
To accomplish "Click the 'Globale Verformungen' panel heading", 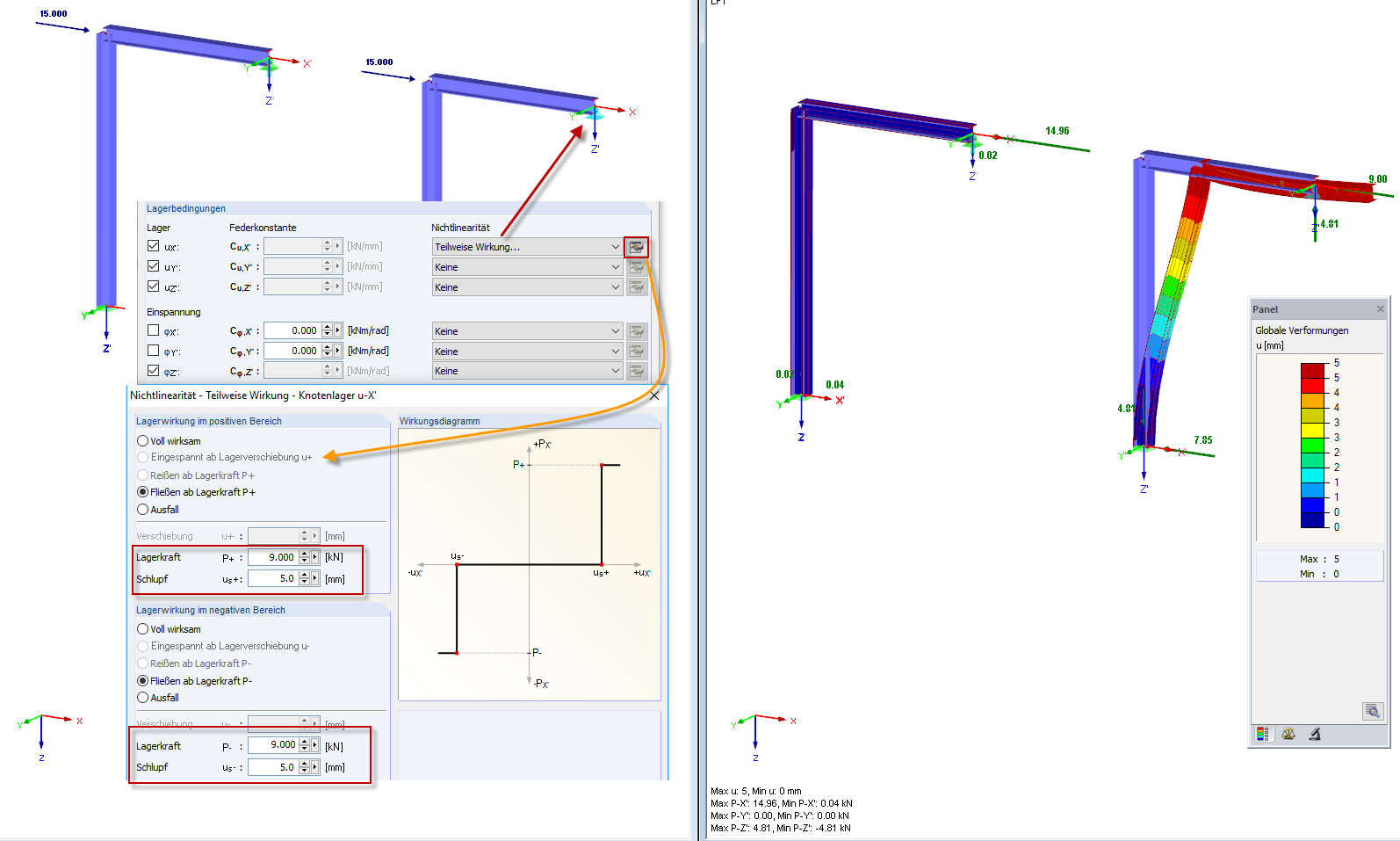I will 1302,330.
